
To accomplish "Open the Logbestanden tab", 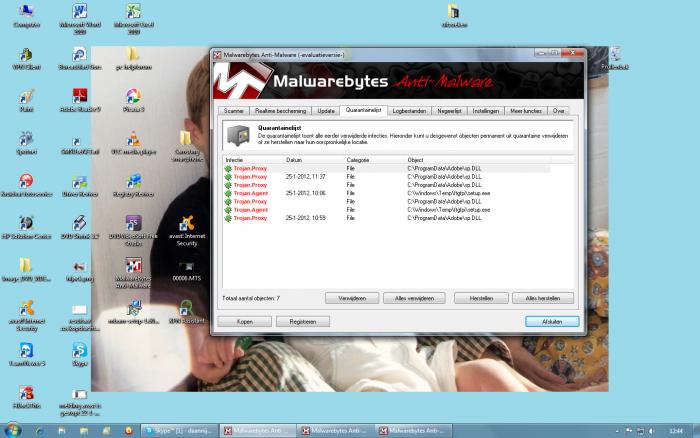I will (x=409, y=111).
